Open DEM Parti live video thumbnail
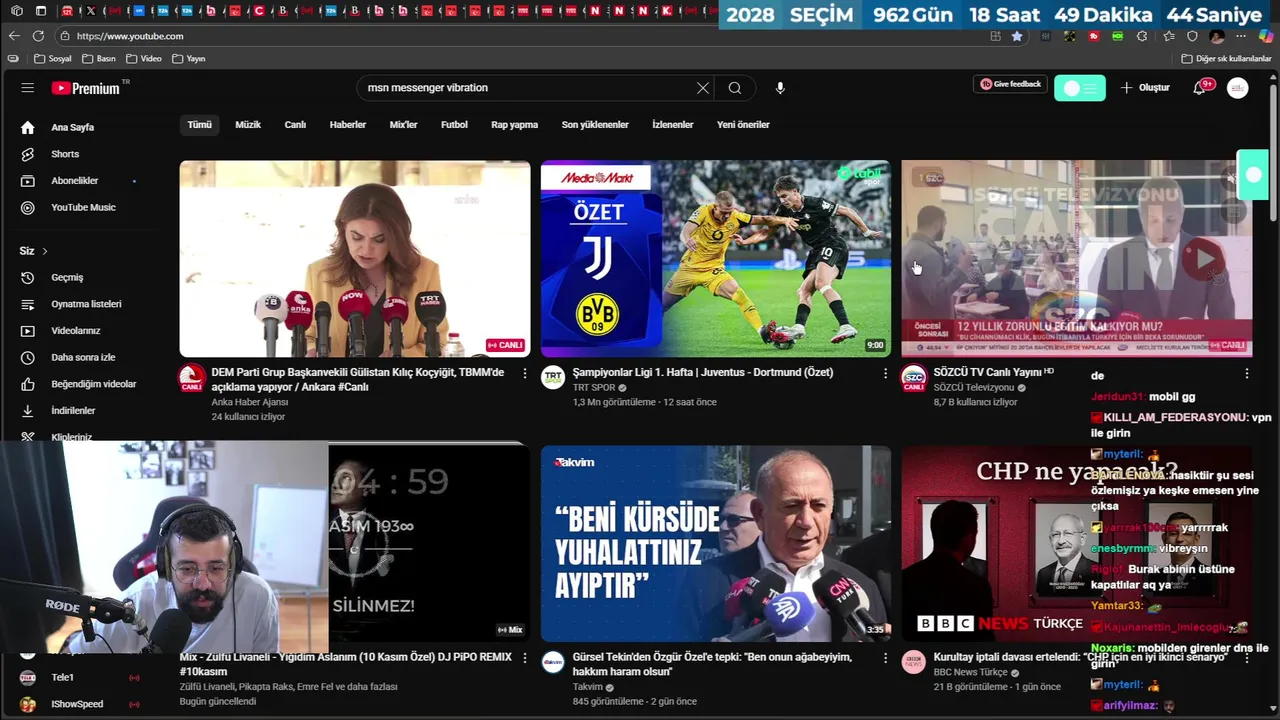Viewport: 1280px width, 720px height. tap(355, 259)
